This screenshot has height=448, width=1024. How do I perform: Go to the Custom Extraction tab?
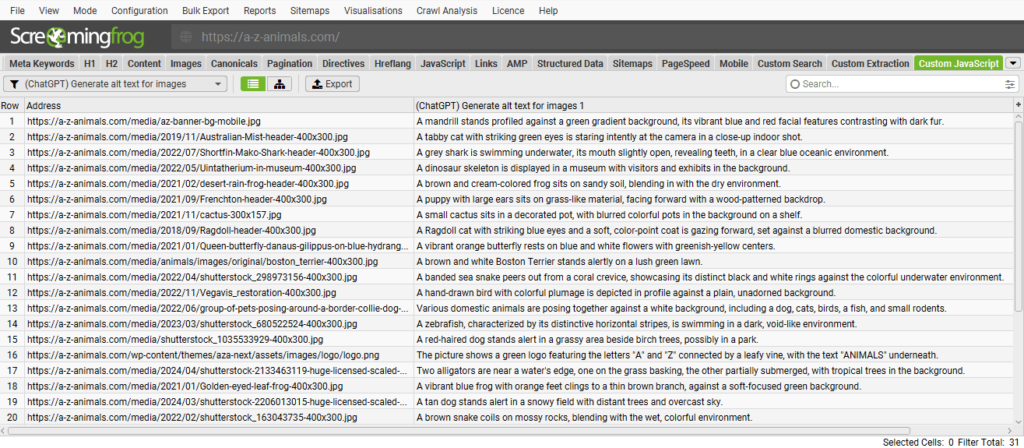click(870, 63)
